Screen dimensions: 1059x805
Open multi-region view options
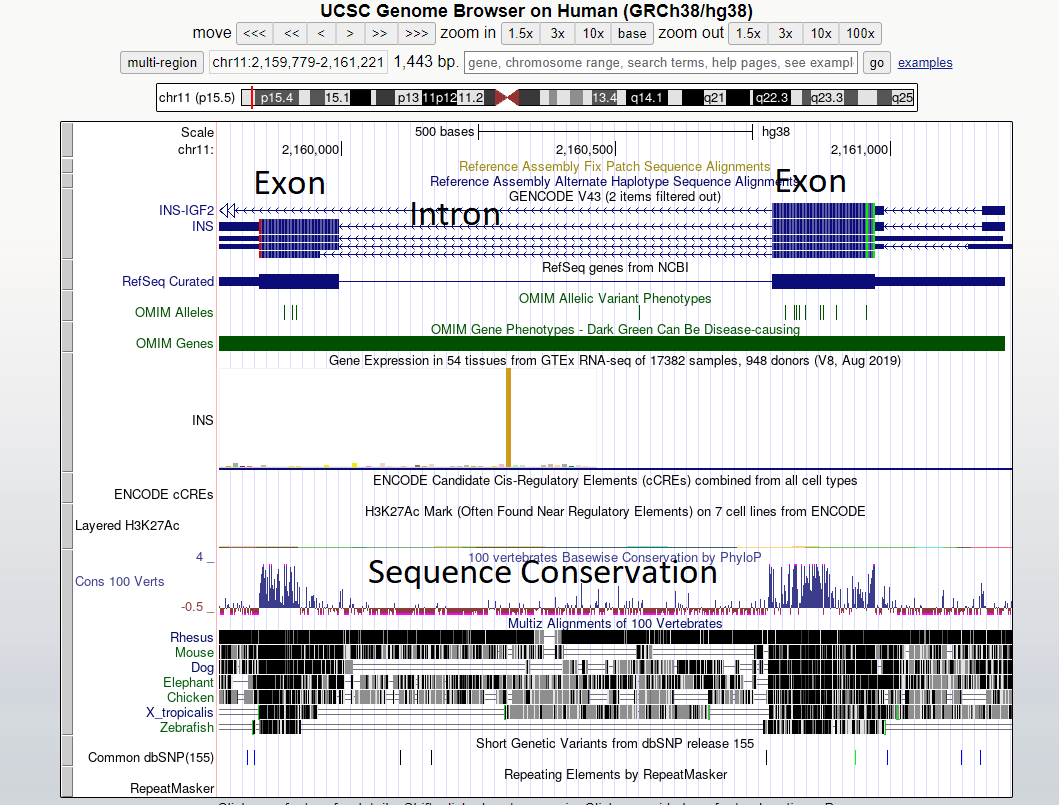(x=162, y=63)
